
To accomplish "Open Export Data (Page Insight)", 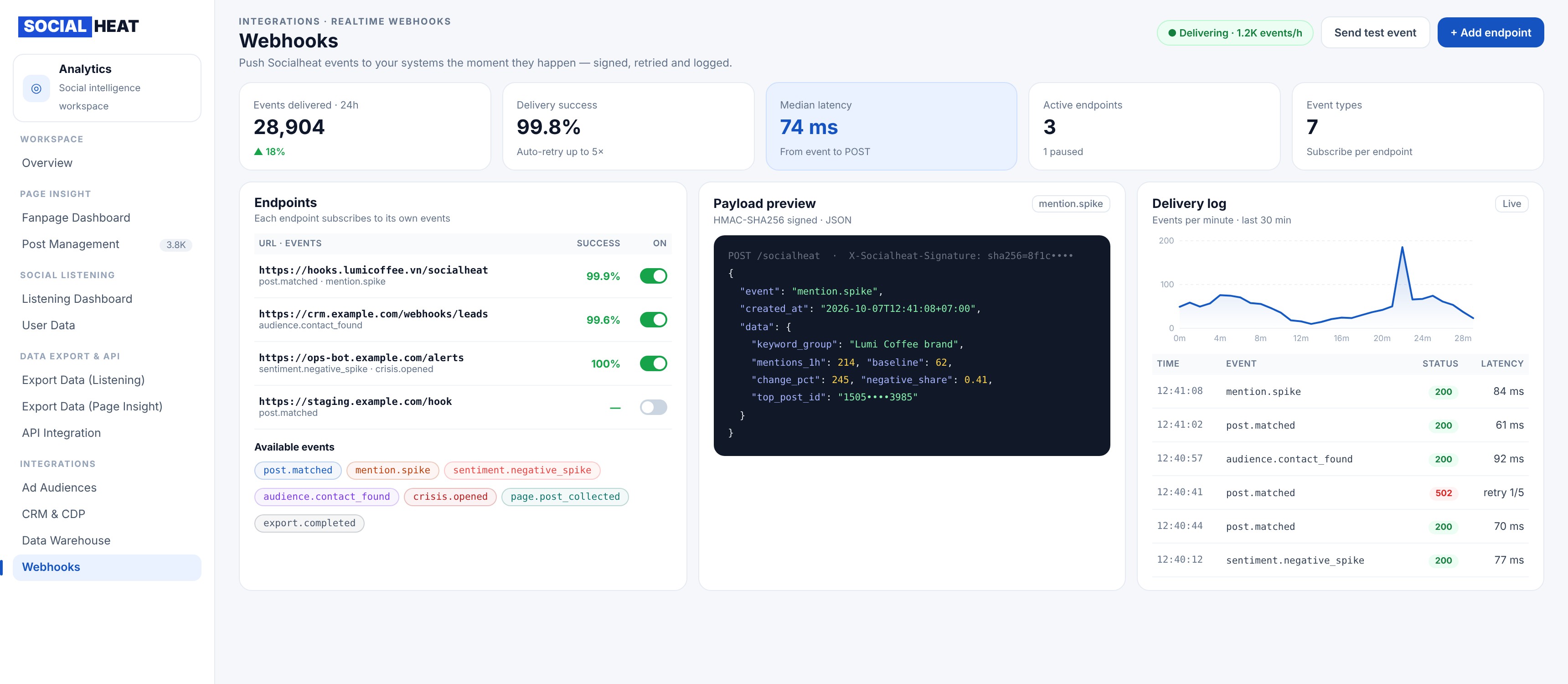I will pos(107,406).
